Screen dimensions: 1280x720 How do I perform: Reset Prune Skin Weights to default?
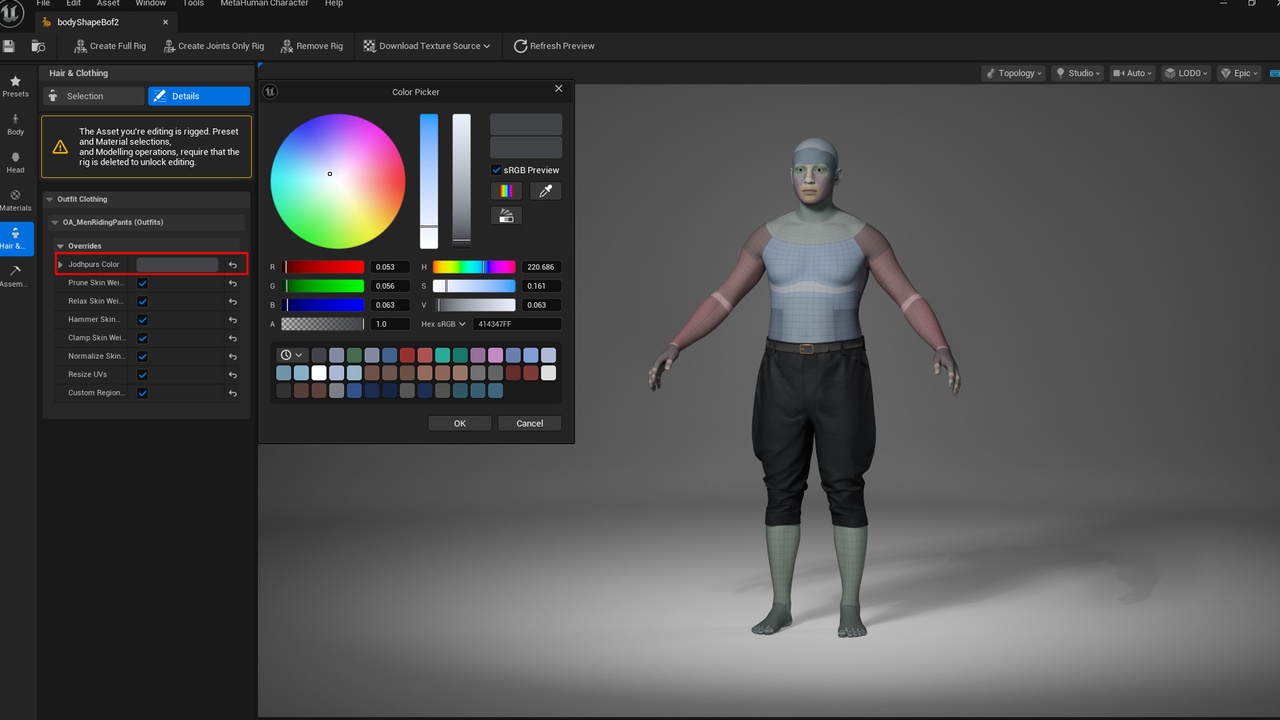[x=233, y=283]
